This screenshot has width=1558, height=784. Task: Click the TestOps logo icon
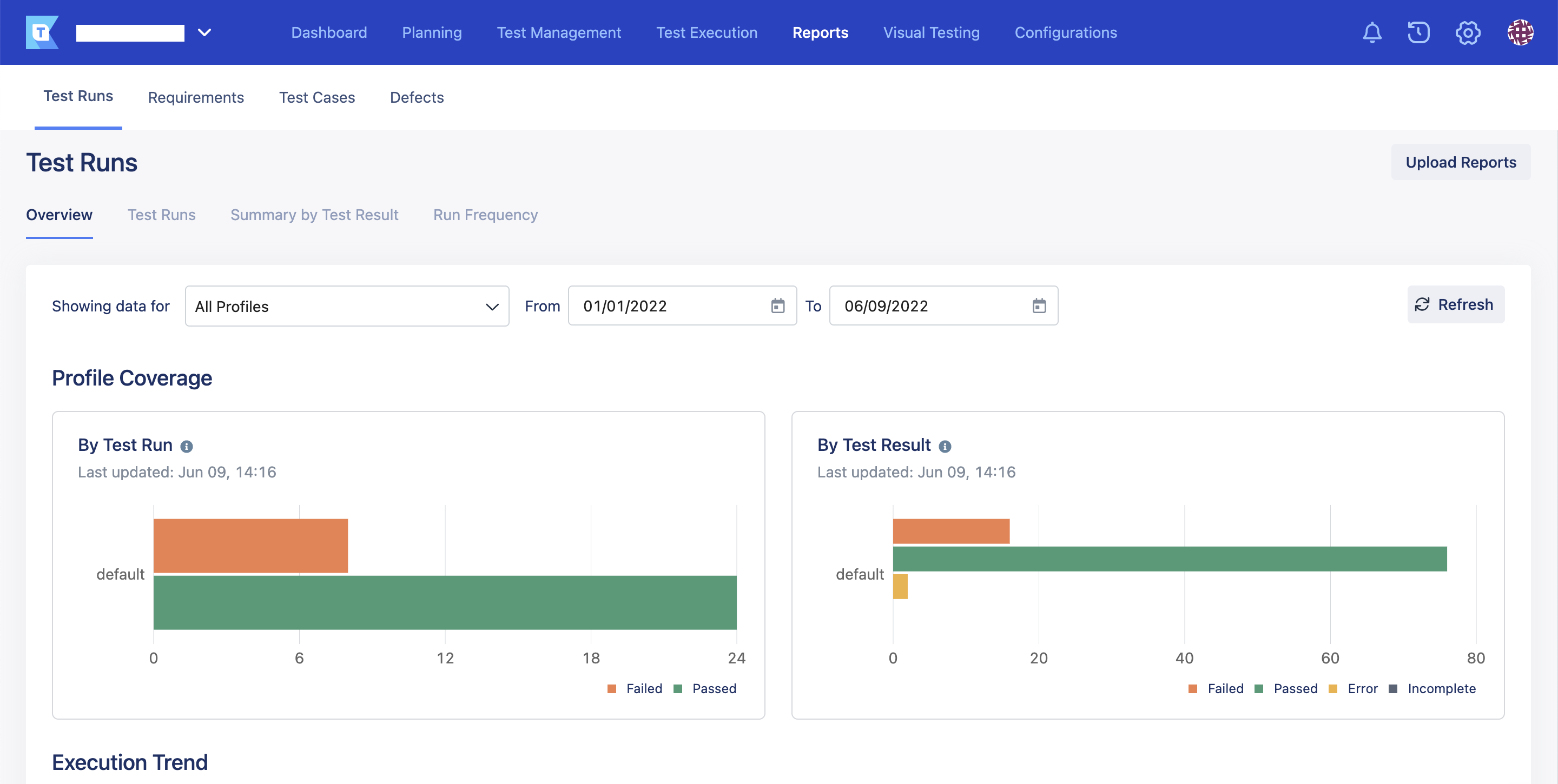click(42, 32)
